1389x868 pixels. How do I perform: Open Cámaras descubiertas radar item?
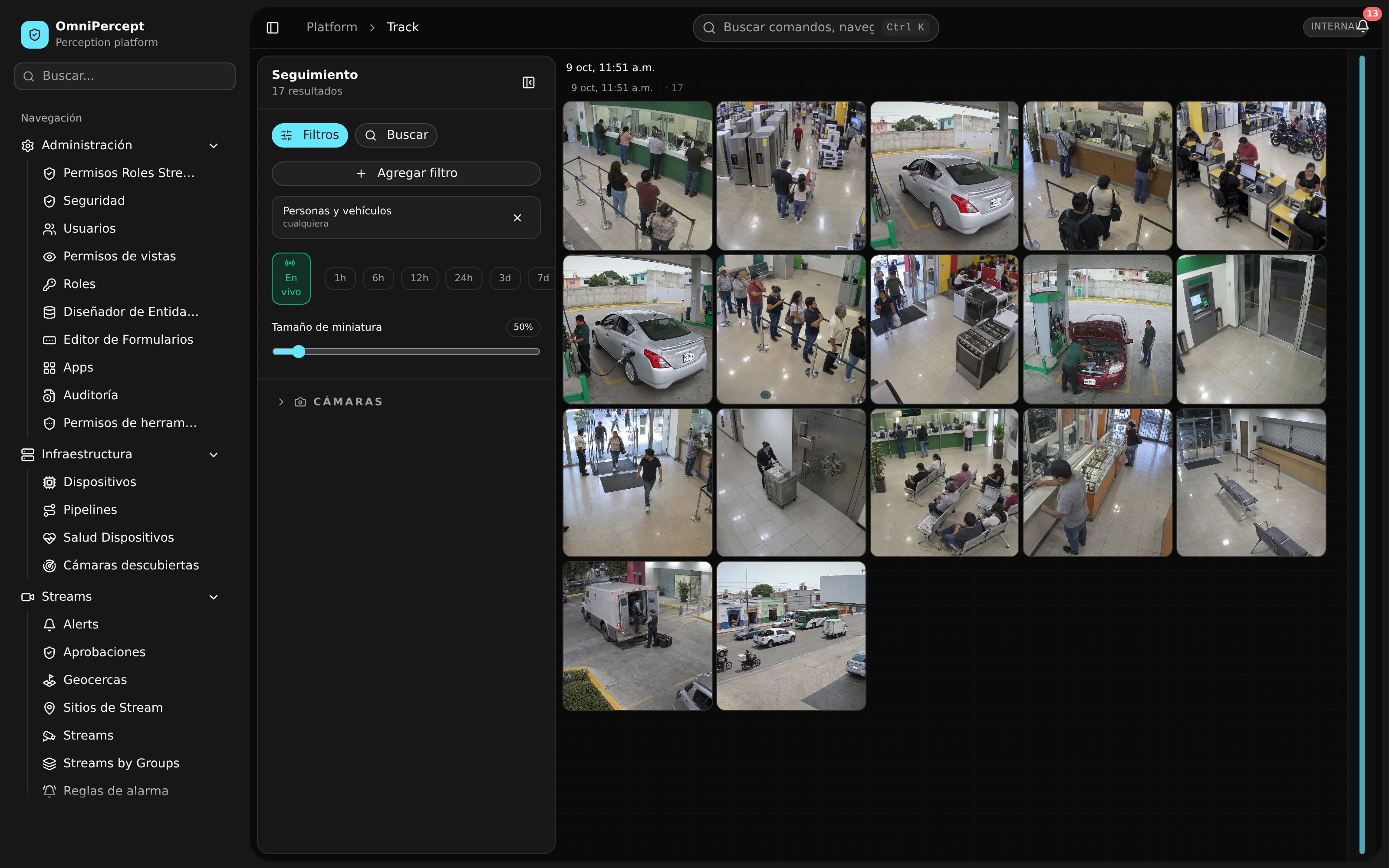[121, 566]
